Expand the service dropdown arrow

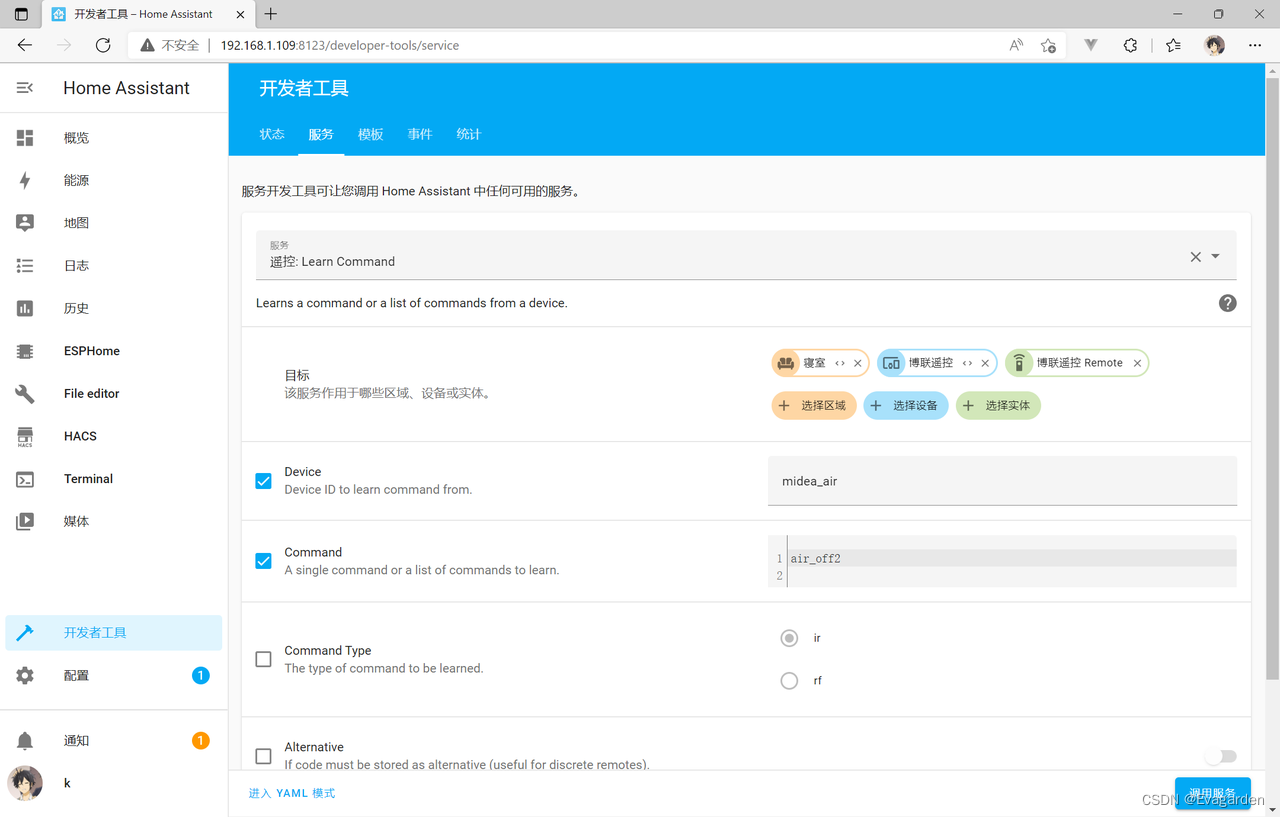(x=1216, y=257)
